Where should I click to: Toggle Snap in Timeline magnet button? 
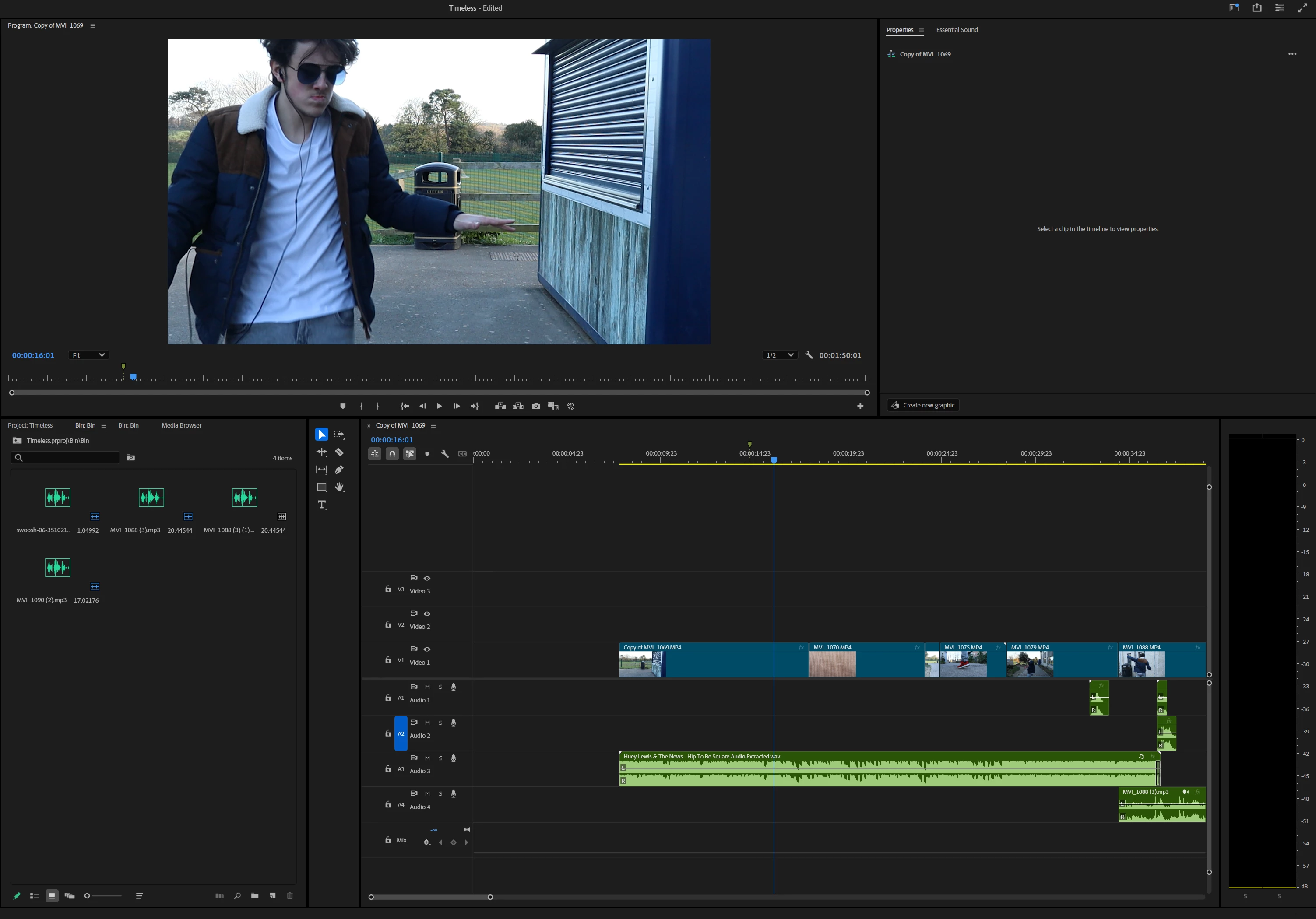[392, 454]
